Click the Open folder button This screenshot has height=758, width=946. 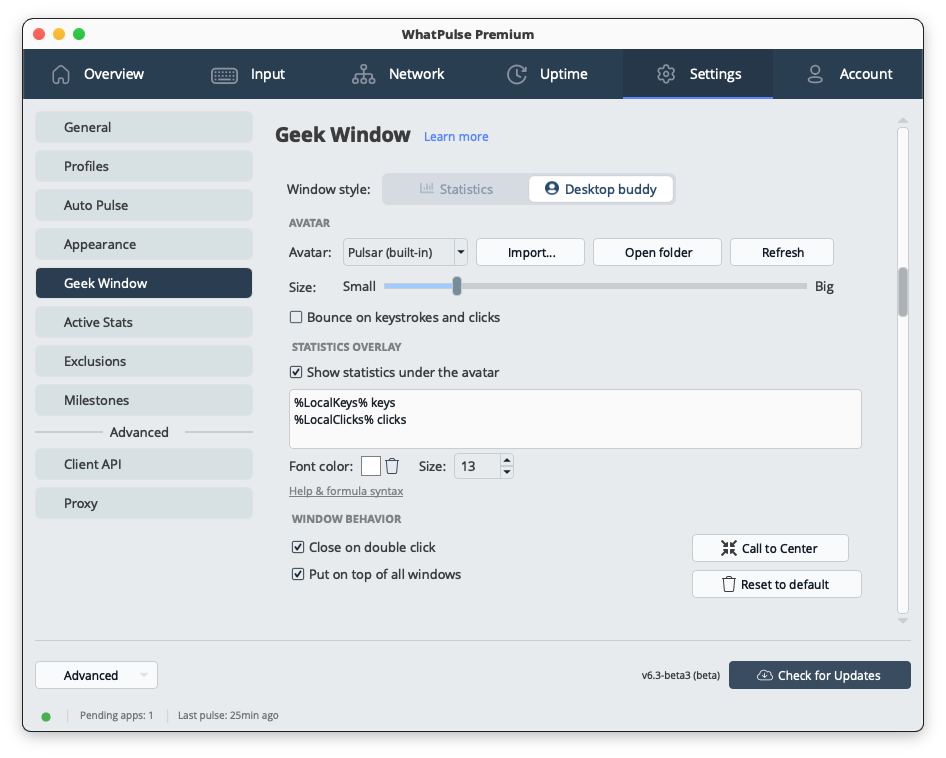click(x=658, y=252)
